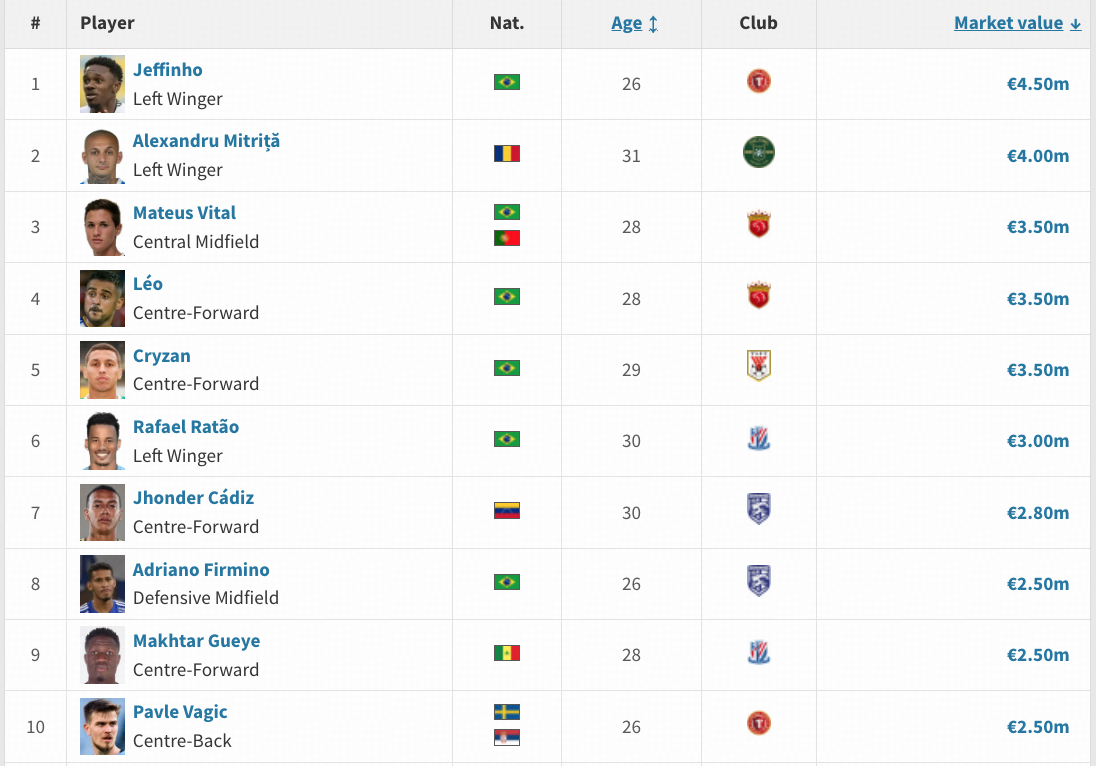This screenshot has height=766, width=1096.
Task: Open Pavle Vagic's €2.50m market value
Action: [1037, 727]
